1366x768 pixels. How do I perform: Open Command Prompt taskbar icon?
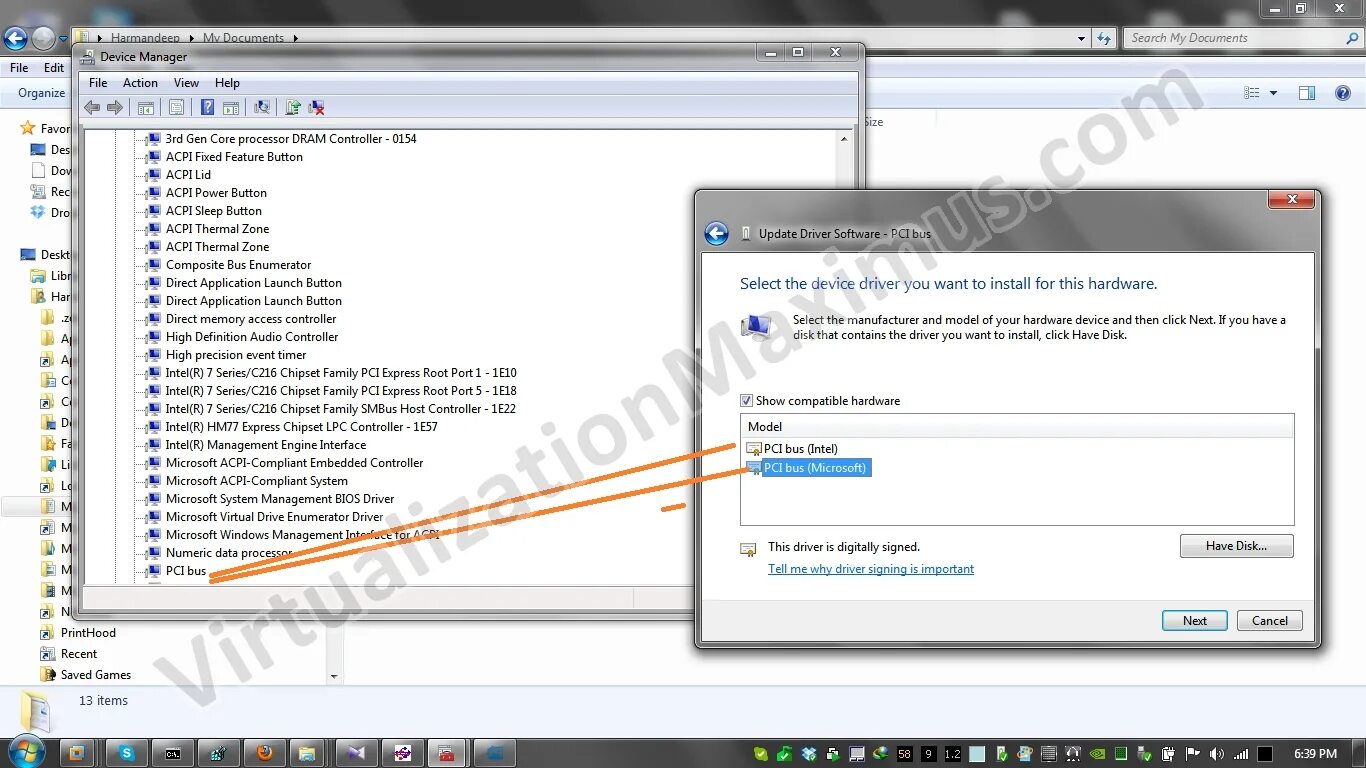tap(173, 753)
